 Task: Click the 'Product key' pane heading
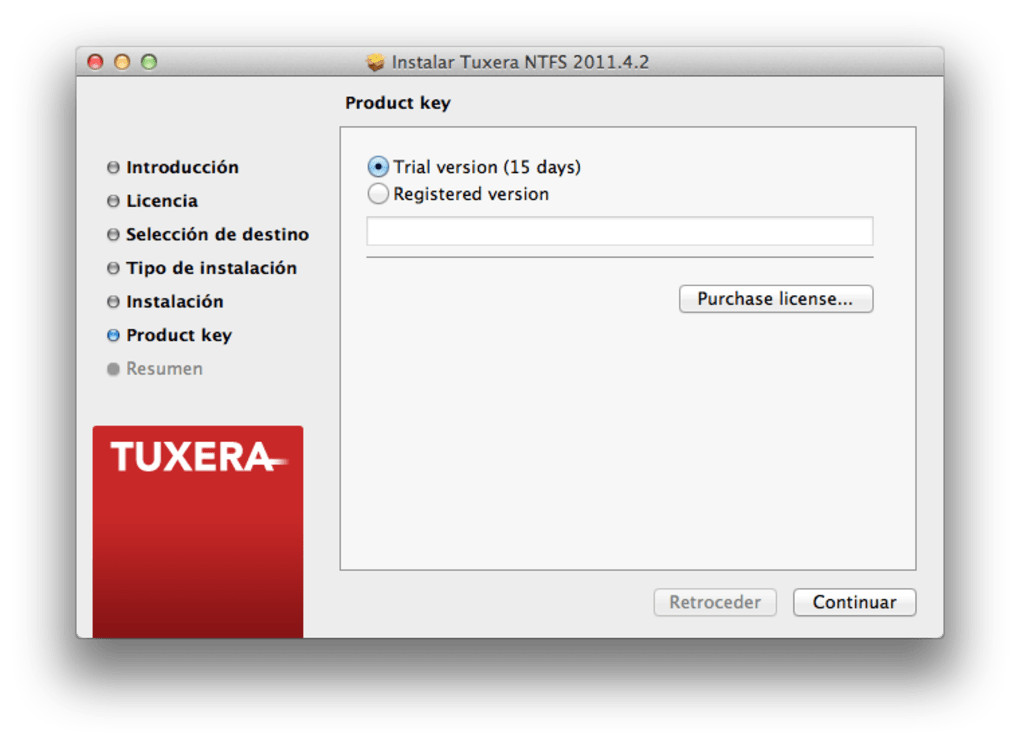coord(397,103)
